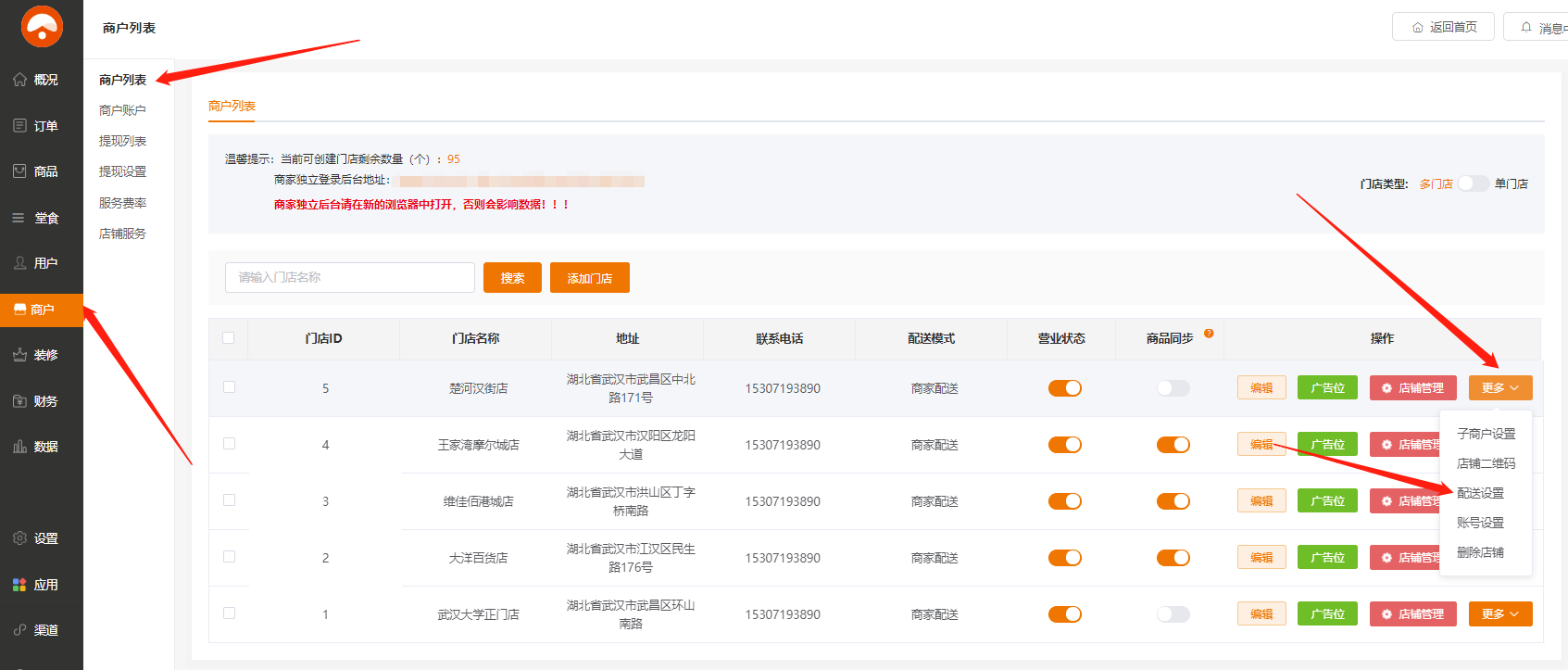
Task: Click the 商品同步 help question icon
Action: [1209, 334]
